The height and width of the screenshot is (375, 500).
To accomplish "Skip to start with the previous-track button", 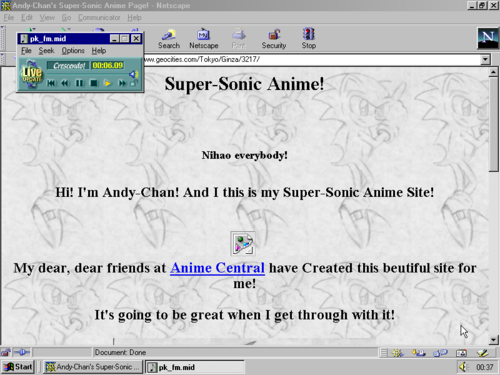I will [51, 83].
